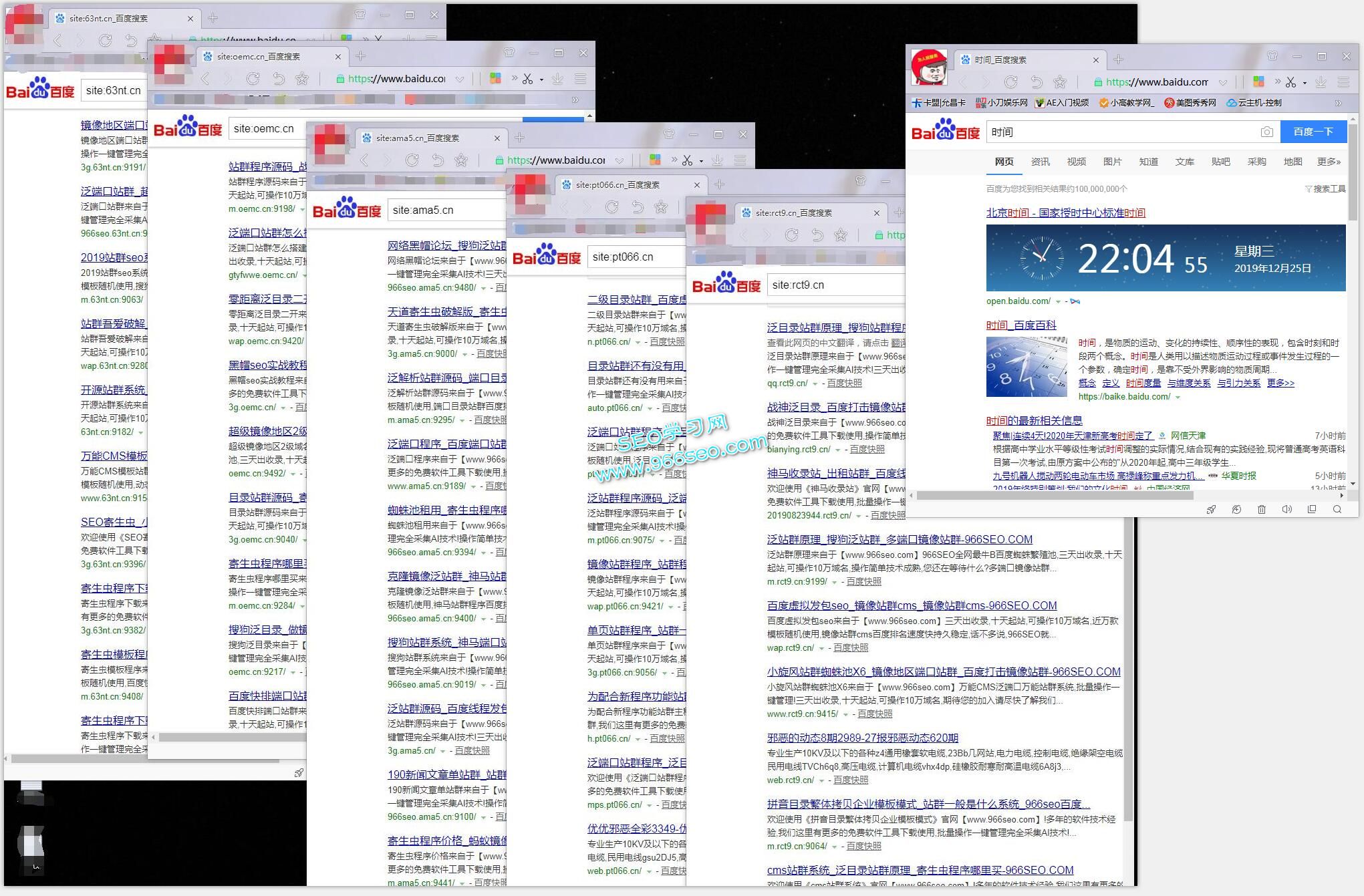Viewport: 1364px width, 896px height.
Task: Click 百度一下 search button
Action: tap(1313, 132)
